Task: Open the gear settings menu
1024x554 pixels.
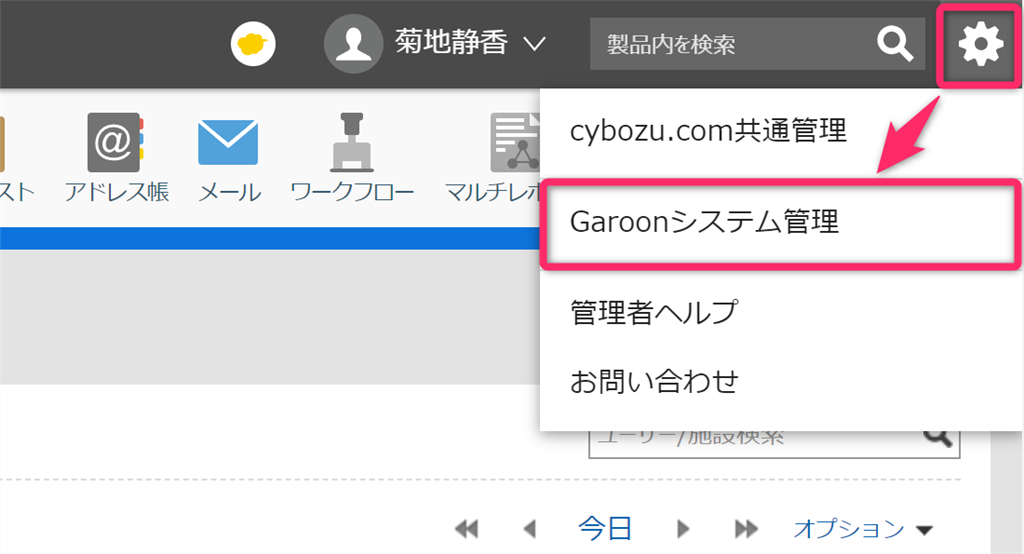Action: coord(980,44)
